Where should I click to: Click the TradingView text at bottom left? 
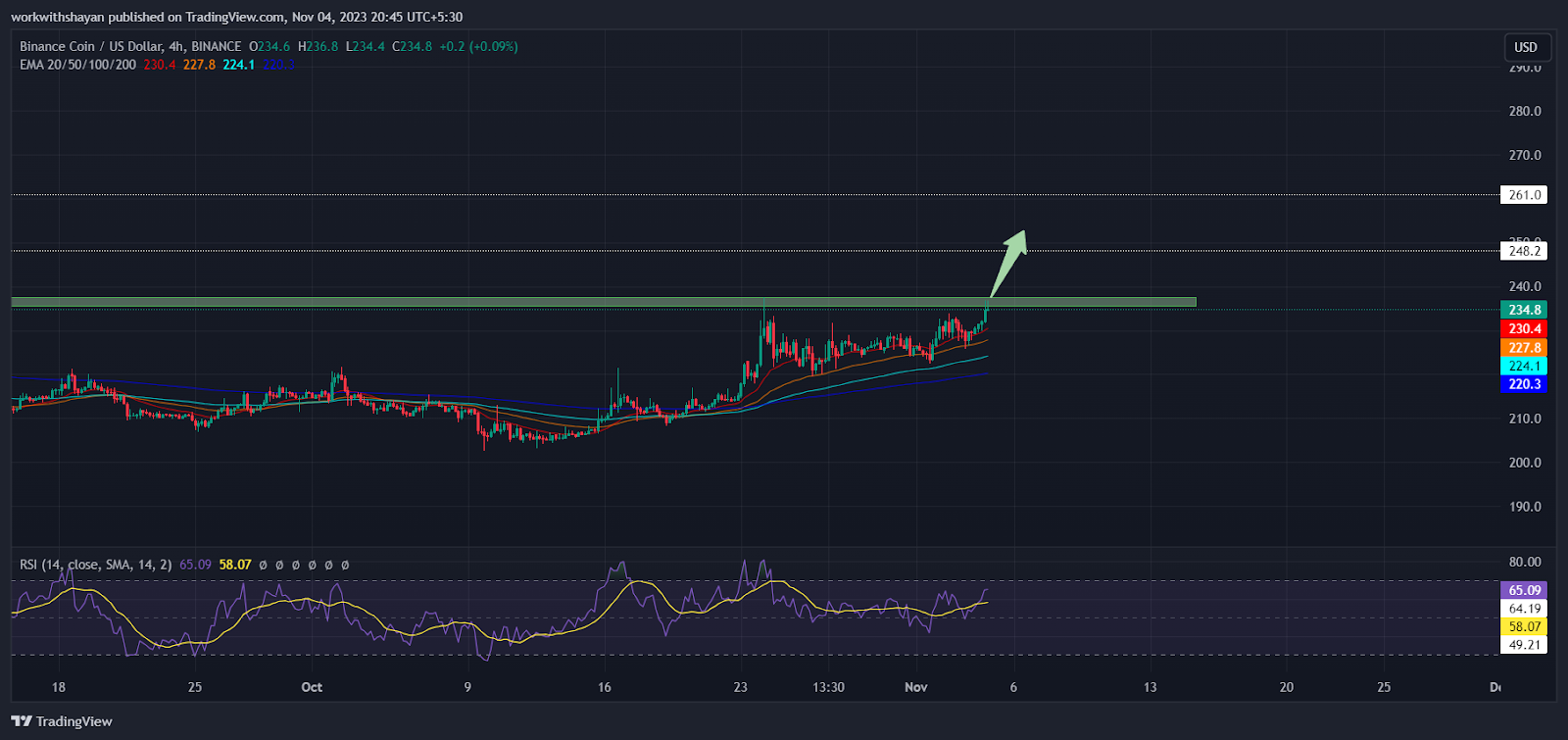click(74, 721)
